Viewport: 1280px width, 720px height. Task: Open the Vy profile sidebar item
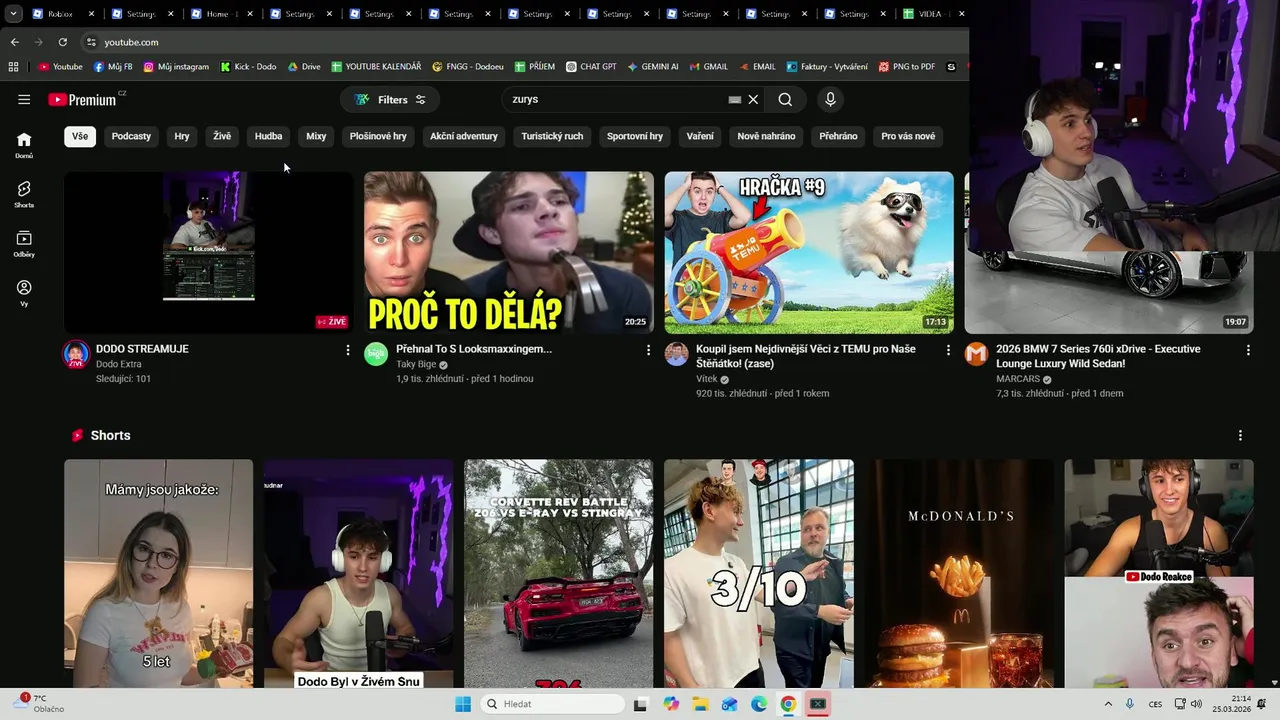pyautogui.click(x=24, y=293)
